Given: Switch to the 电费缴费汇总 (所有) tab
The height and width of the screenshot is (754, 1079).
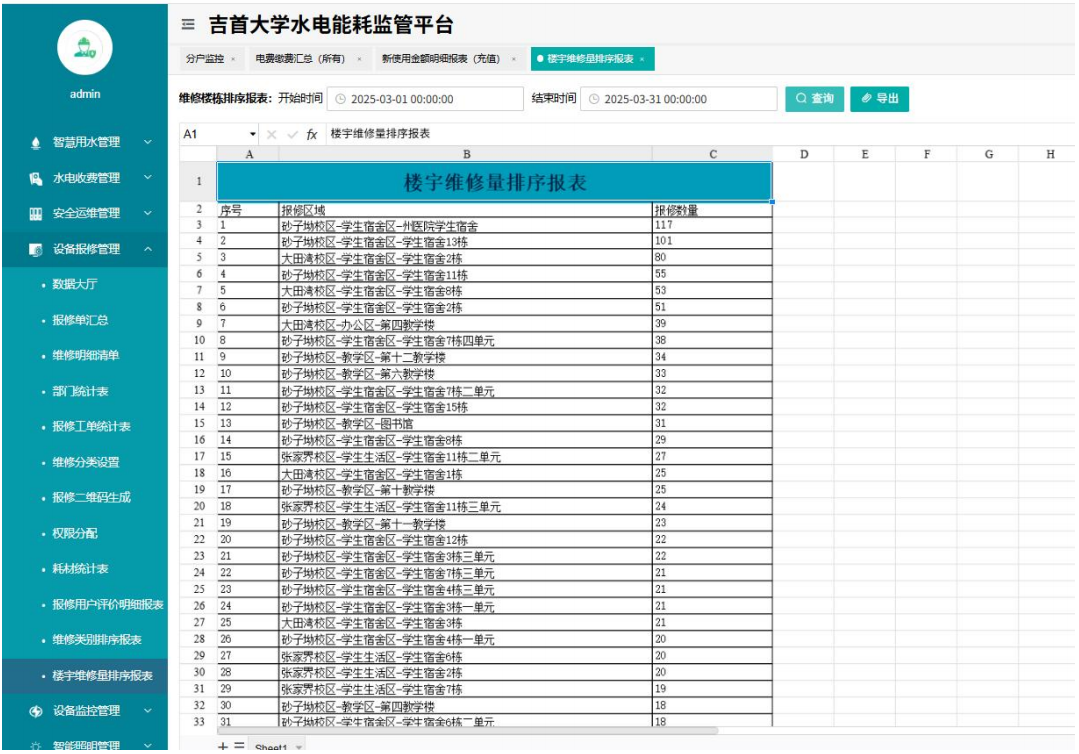Looking at the screenshot, I should (x=300, y=59).
